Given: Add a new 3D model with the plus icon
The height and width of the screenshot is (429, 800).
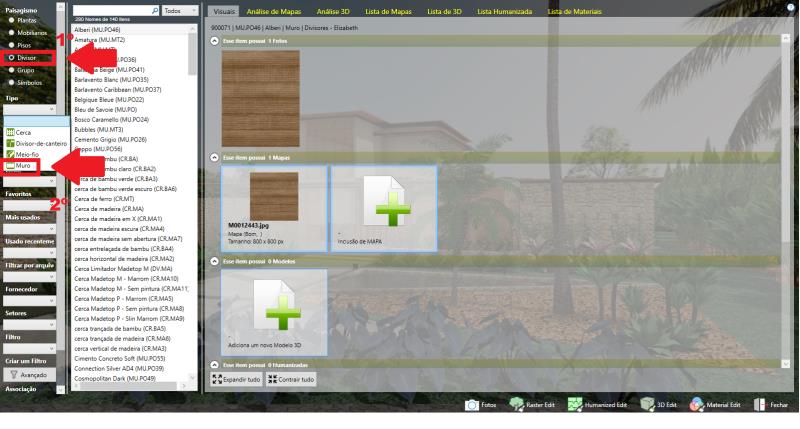Looking at the screenshot, I should coord(273,304).
